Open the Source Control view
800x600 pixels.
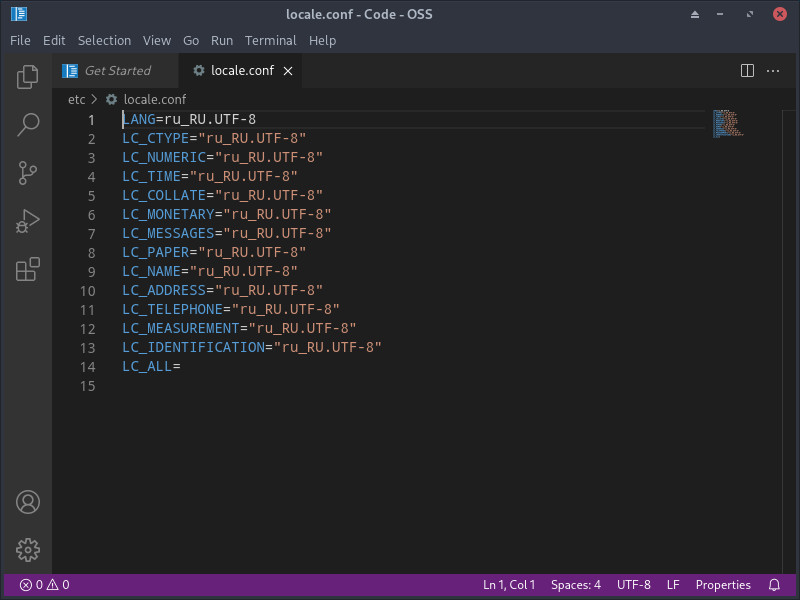[x=27, y=173]
